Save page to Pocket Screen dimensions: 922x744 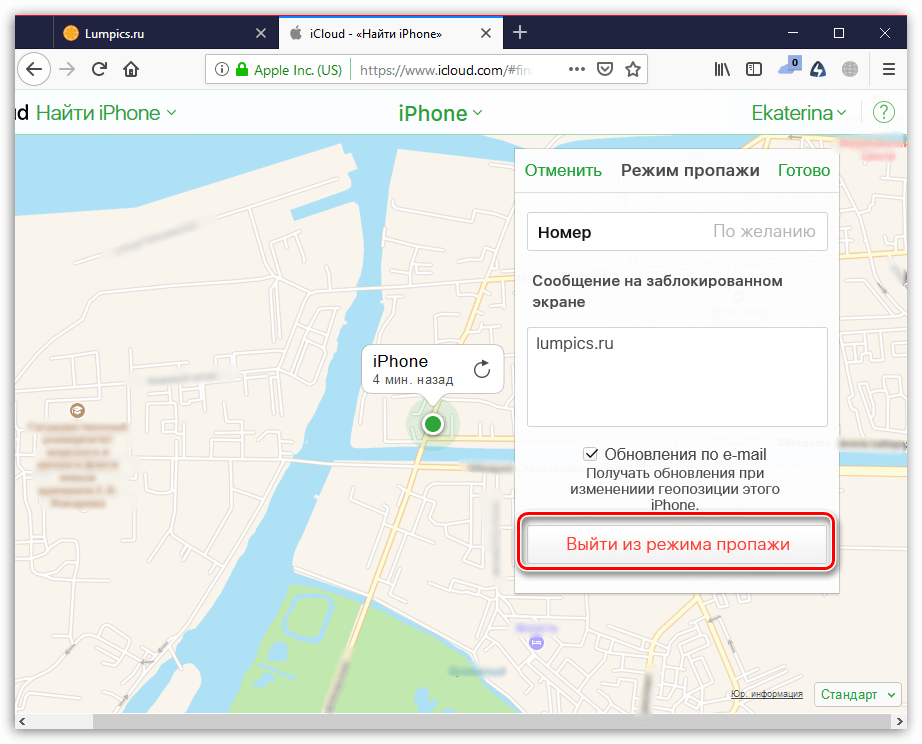coord(604,69)
